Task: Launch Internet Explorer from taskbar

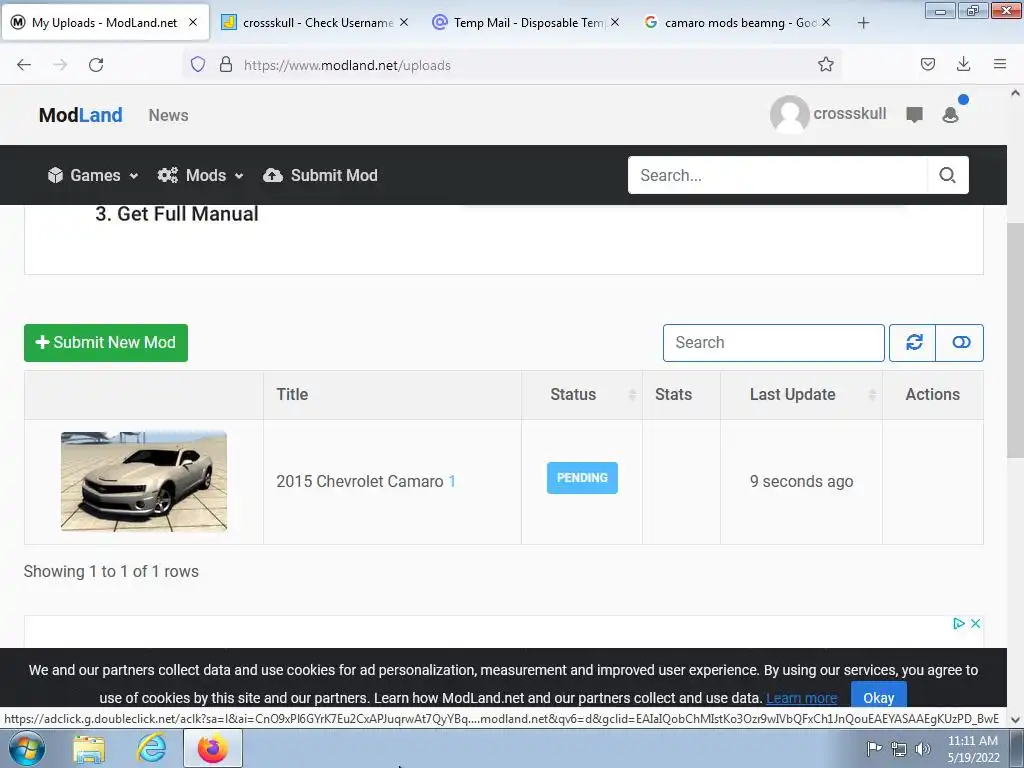Action: tap(151, 748)
